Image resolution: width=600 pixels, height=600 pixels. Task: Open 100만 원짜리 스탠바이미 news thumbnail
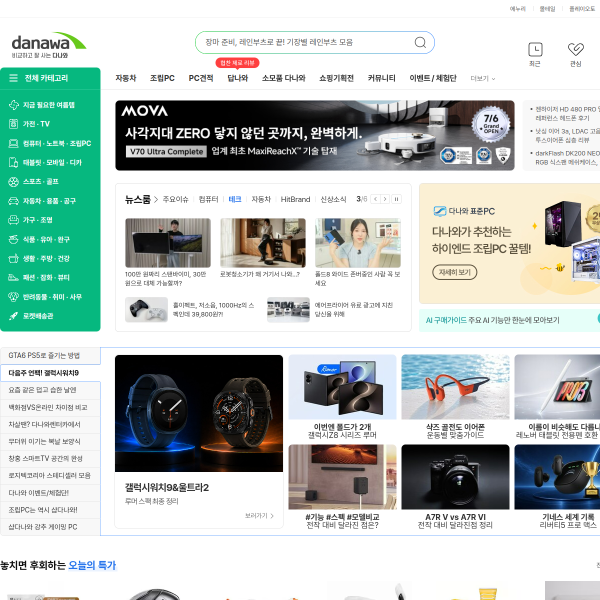pos(168,243)
